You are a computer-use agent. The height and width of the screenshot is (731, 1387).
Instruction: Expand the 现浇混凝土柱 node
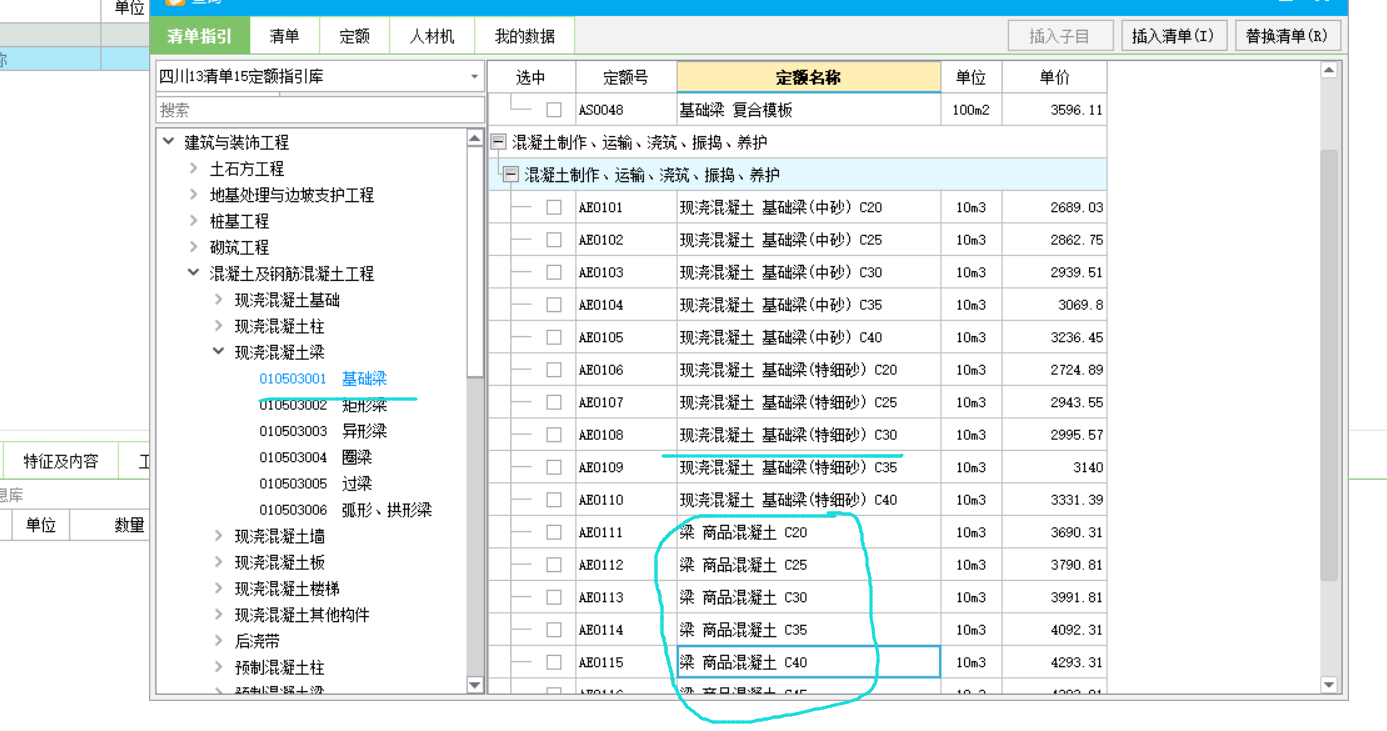pyautogui.click(x=219, y=325)
